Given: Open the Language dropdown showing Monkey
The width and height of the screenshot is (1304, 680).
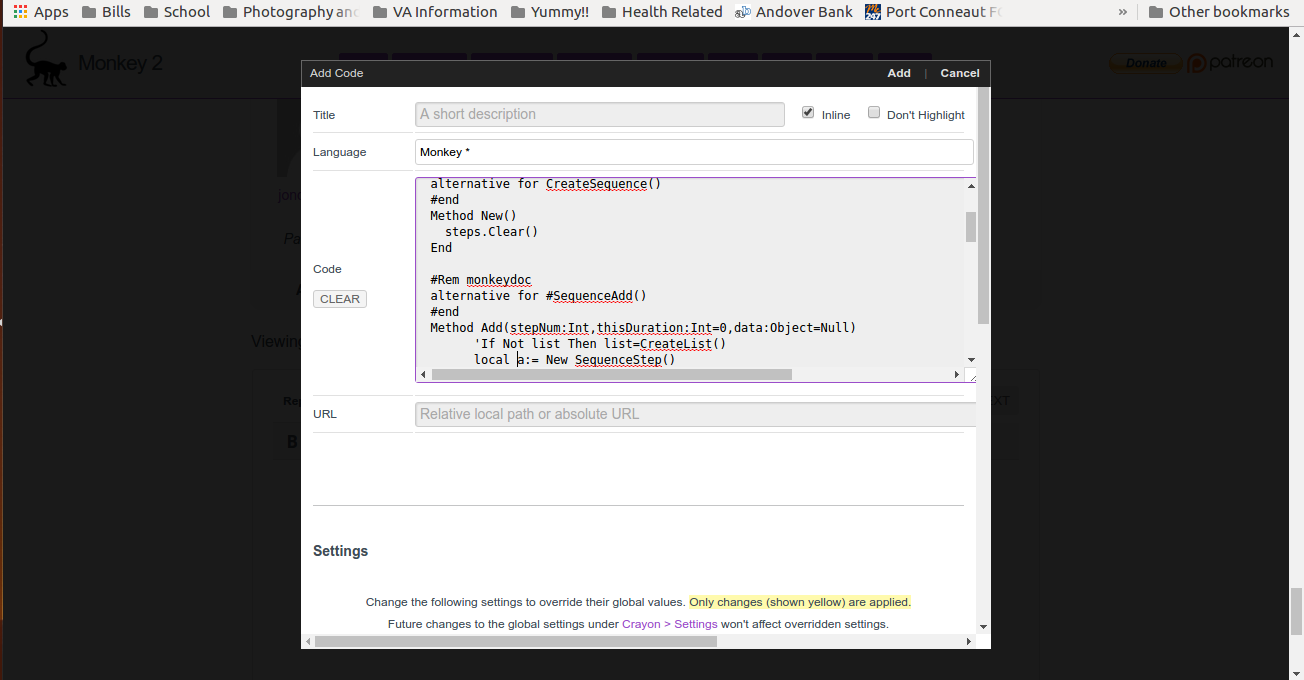Looking at the screenshot, I should pos(693,152).
